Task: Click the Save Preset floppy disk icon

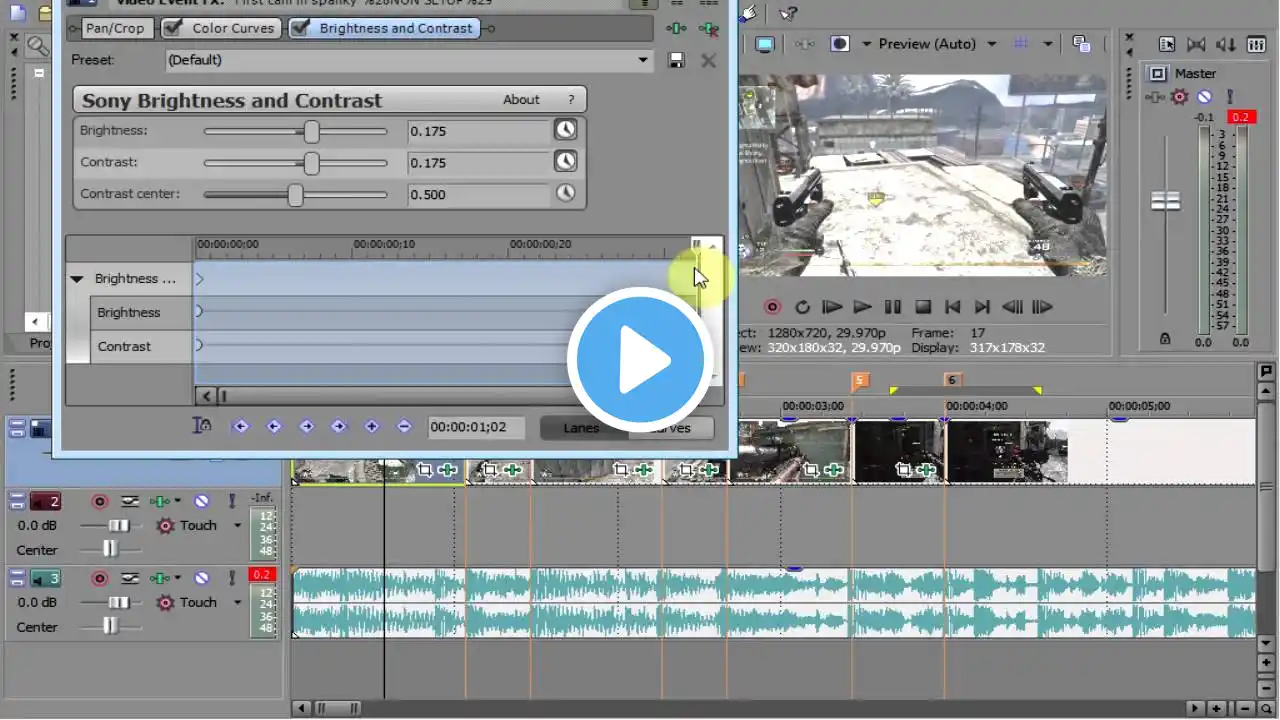Action: [x=676, y=60]
